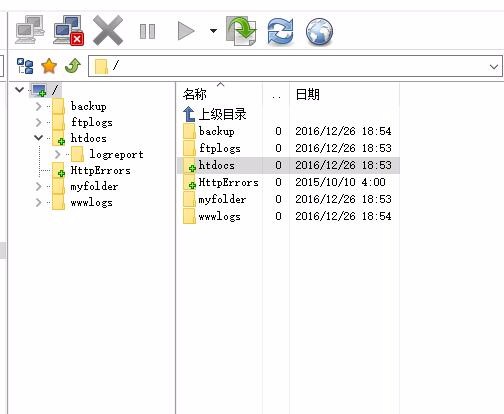Click the Play start transfer icon
Screen dimensions: 504x414
186,31
